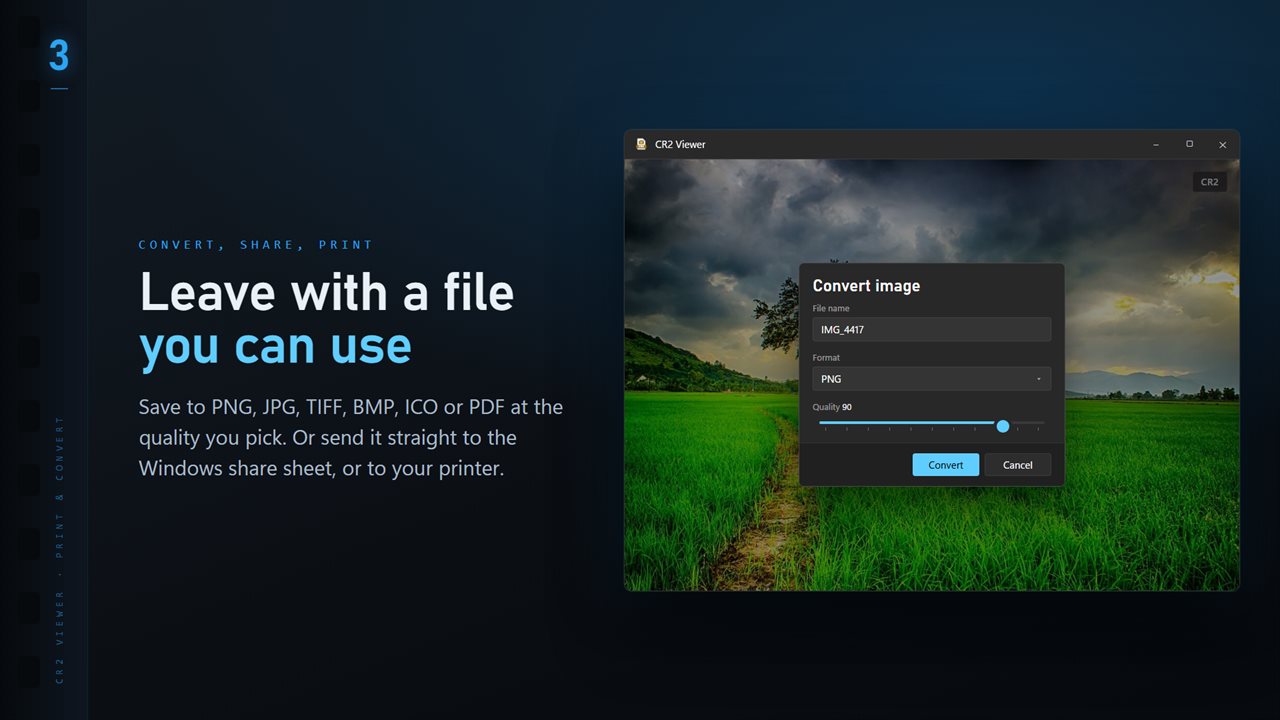This screenshot has height=720, width=1280.
Task: Click the Quality slider handle
Action: pyautogui.click(x=1003, y=426)
